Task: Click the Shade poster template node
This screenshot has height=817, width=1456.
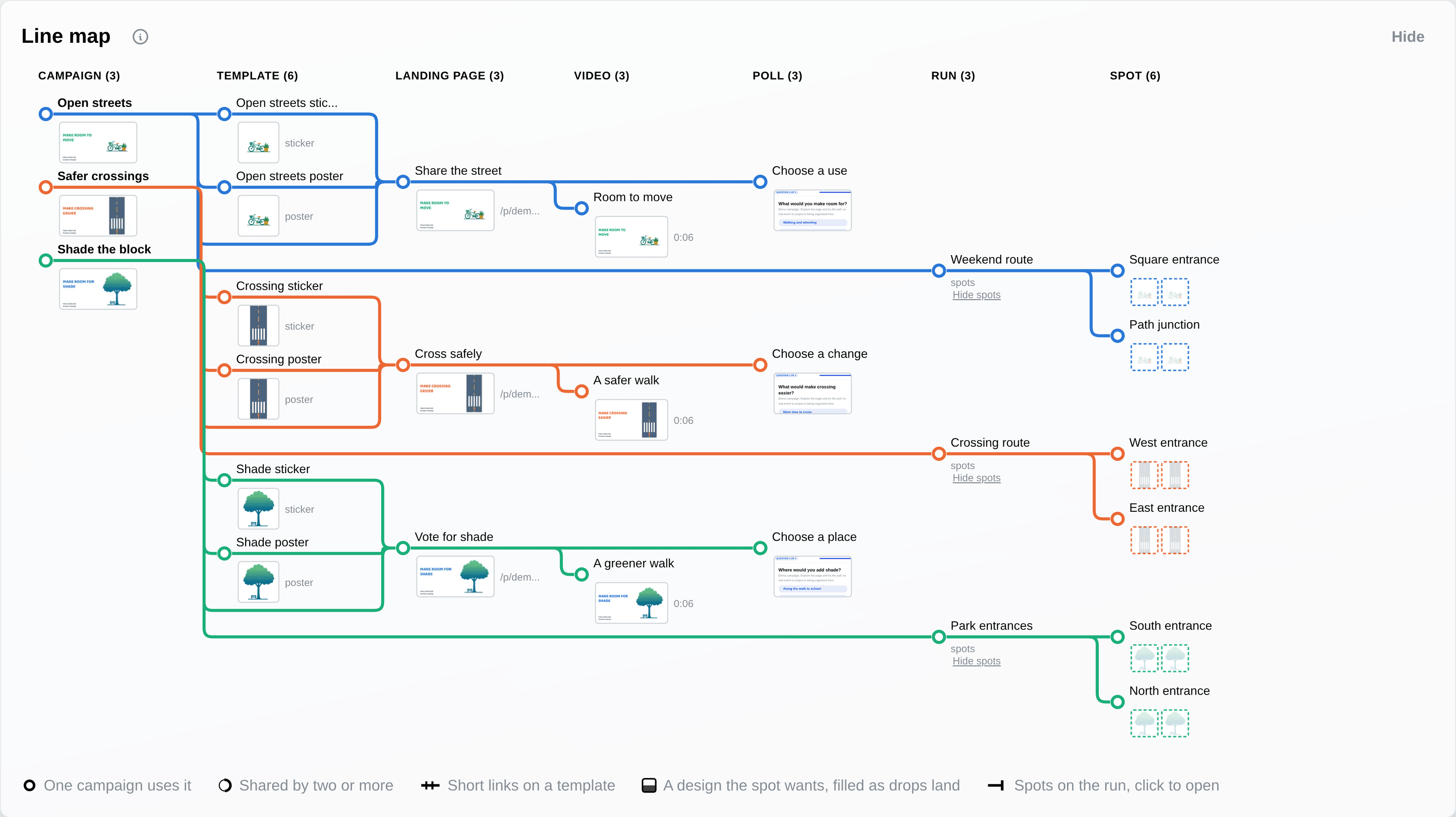Action: (x=224, y=554)
